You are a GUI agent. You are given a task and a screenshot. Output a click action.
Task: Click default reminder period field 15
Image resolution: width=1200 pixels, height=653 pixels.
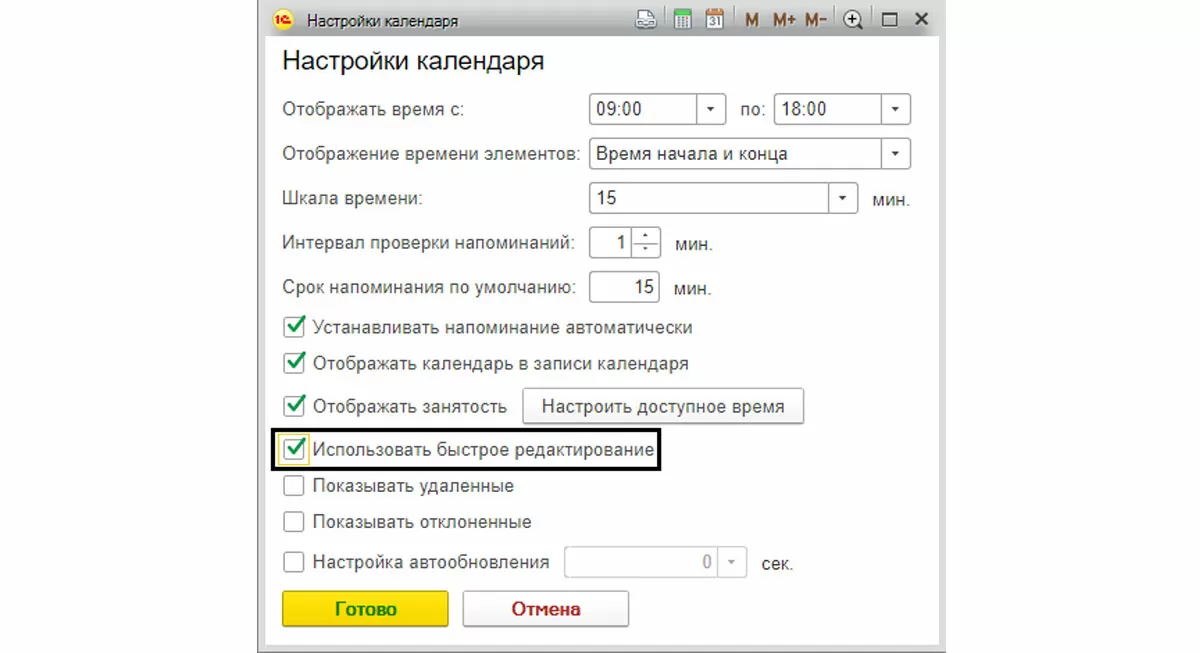(x=625, y=287)
